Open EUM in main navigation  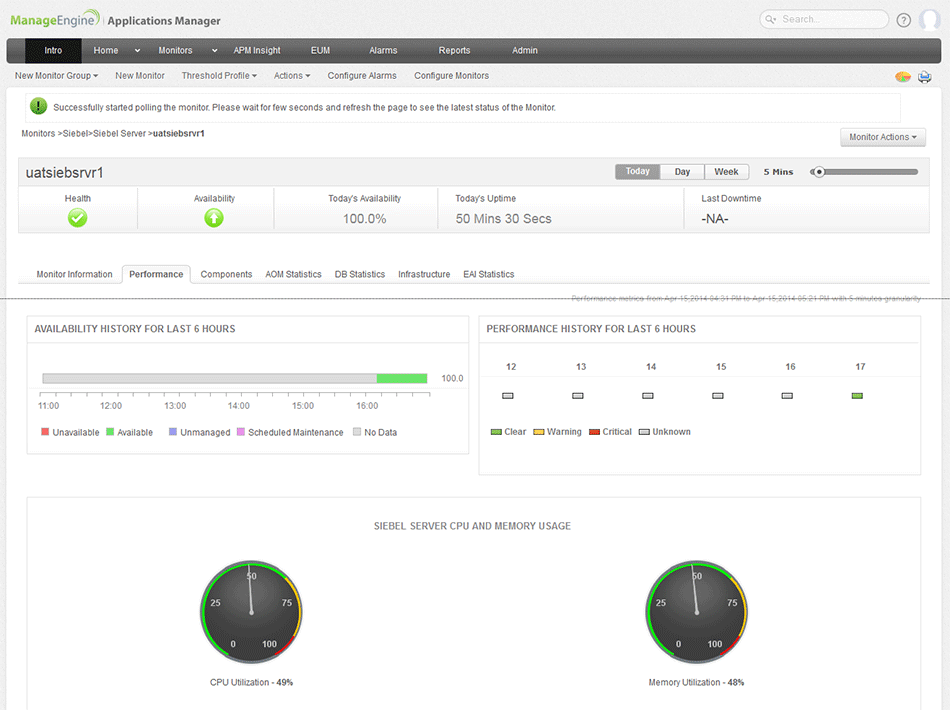[321, 51]
